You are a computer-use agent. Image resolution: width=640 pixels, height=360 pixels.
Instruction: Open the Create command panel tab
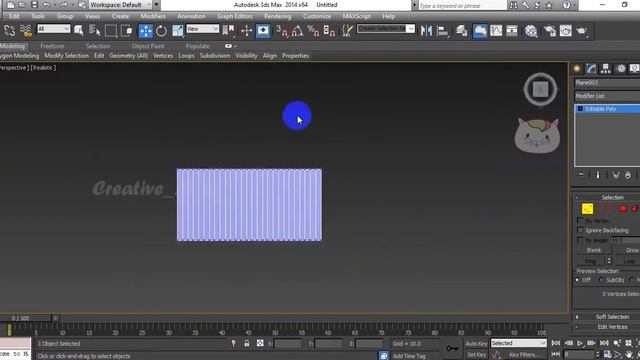click(577, 69)
